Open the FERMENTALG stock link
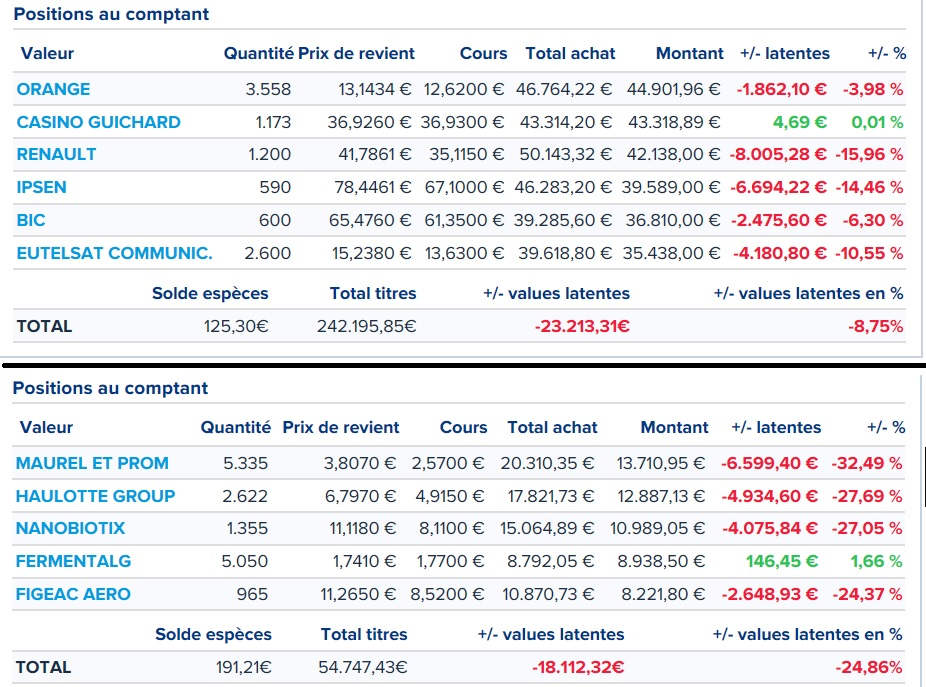 [73, 561]
